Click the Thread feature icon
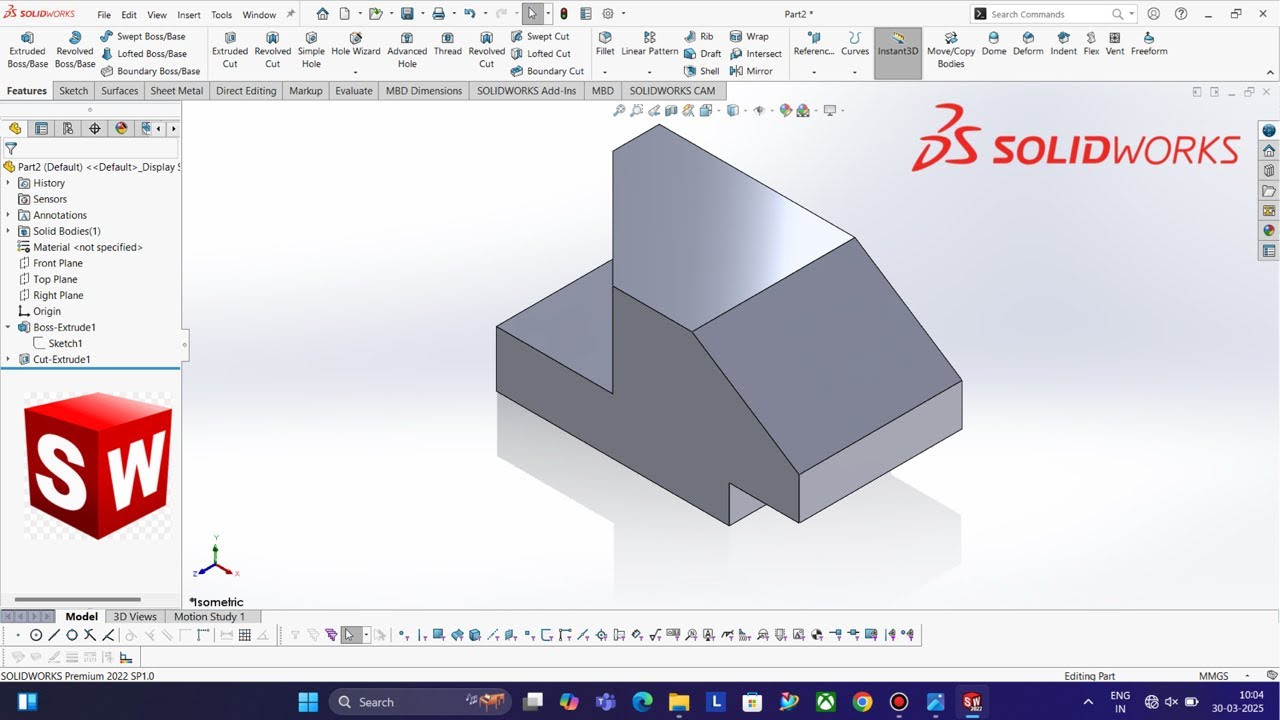This screenshot has width=1280, height=720. (448, 45)
